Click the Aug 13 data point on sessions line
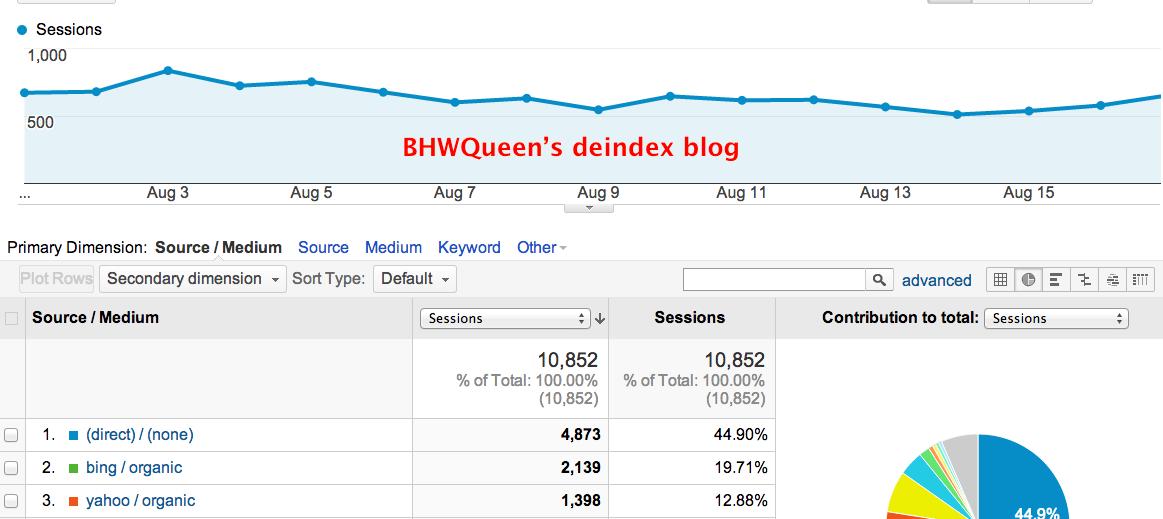Image resolution: width=1163 pixels, height=519 pixels. tap(885, 107)
